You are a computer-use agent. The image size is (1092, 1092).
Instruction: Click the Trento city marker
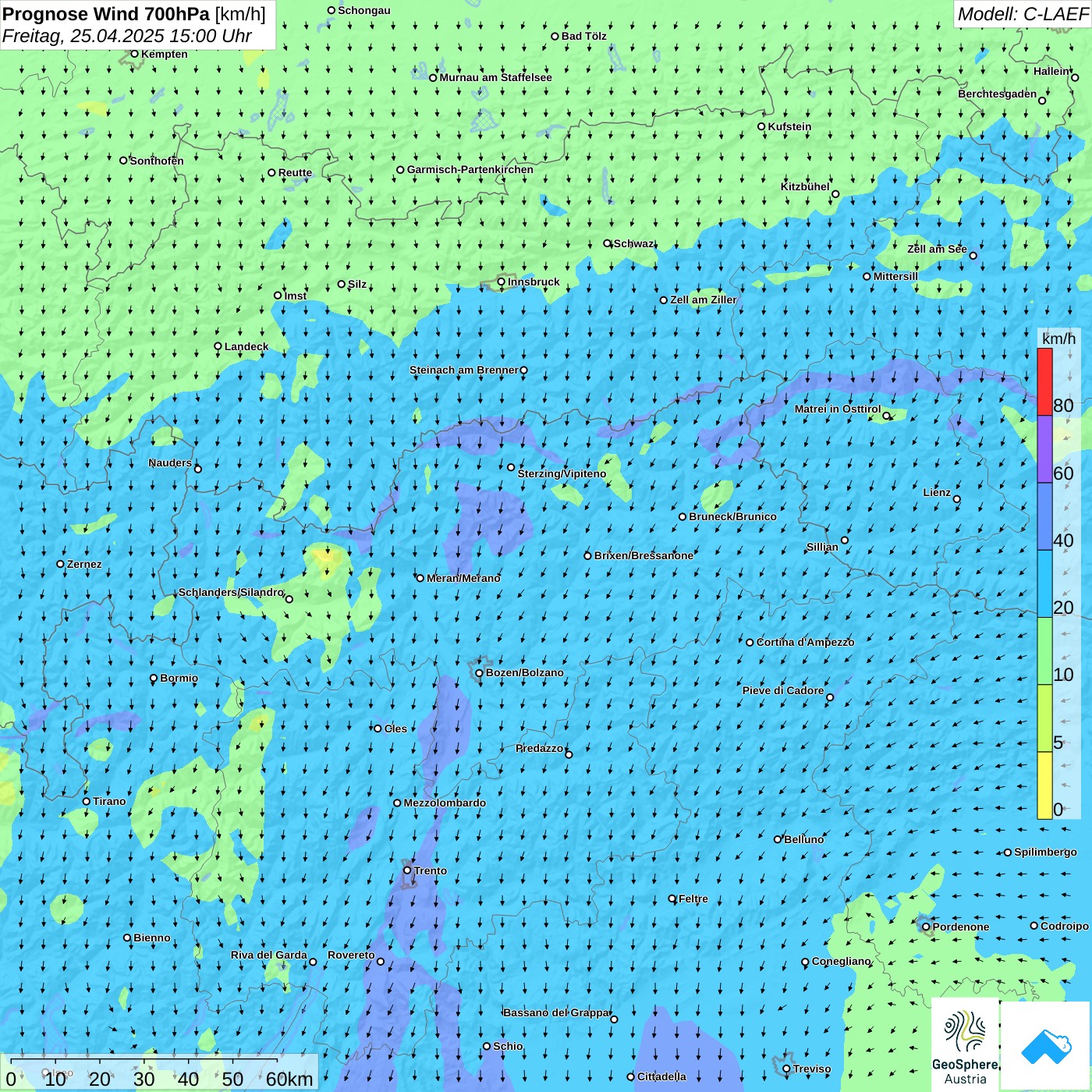coord(407,870)
